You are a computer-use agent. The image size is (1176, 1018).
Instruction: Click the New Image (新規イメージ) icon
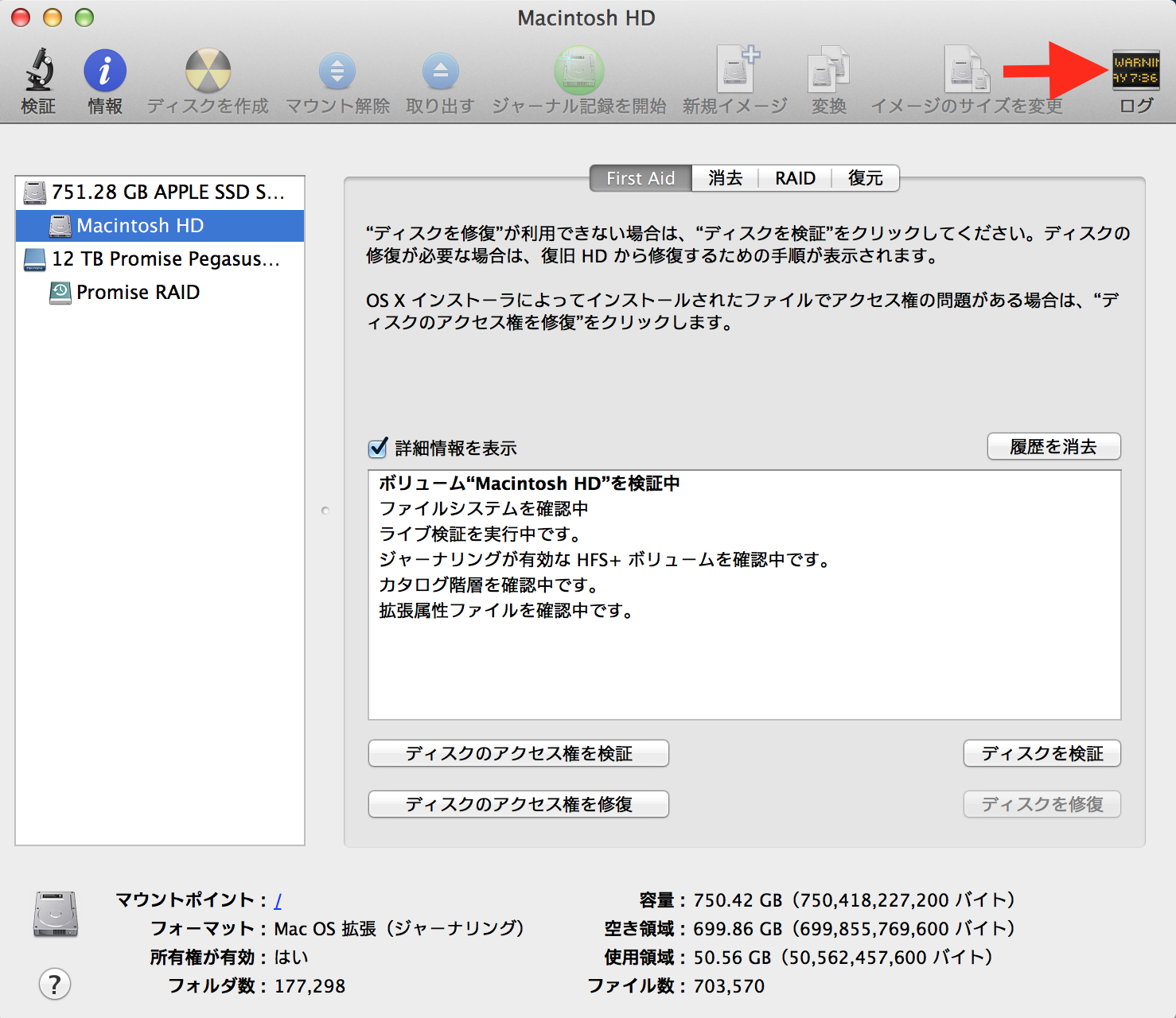pyautogui.click(x=735, y=71)
